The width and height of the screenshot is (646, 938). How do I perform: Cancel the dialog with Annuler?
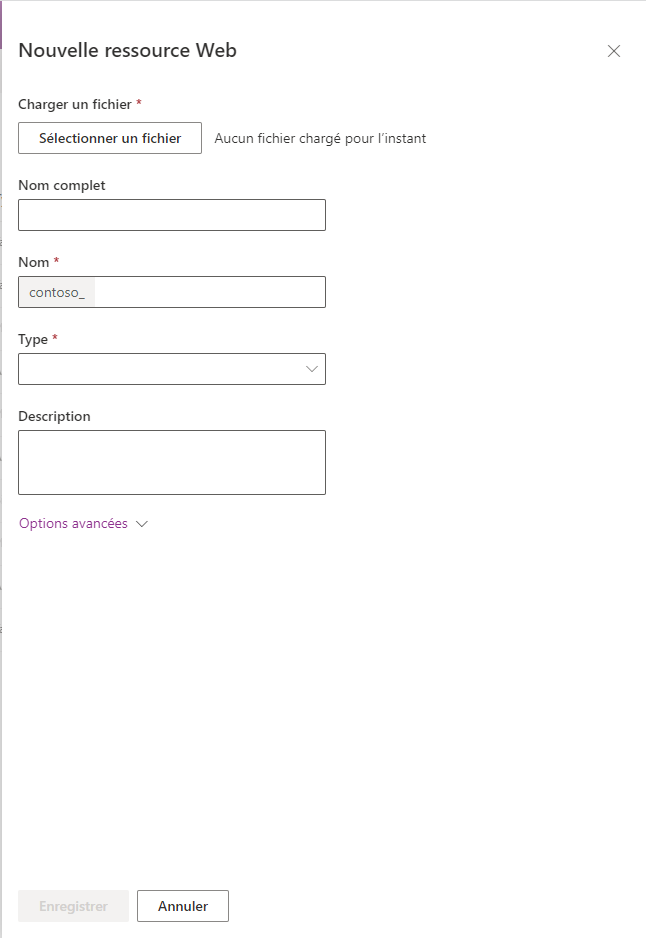182,906
